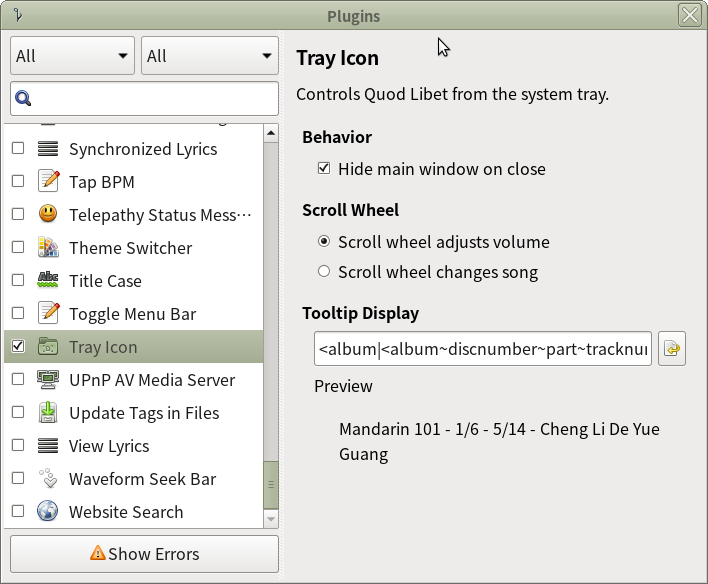Select View Lyrics in plugin list
The height and width of the screenshot is (584, 708).
(109, 446)
